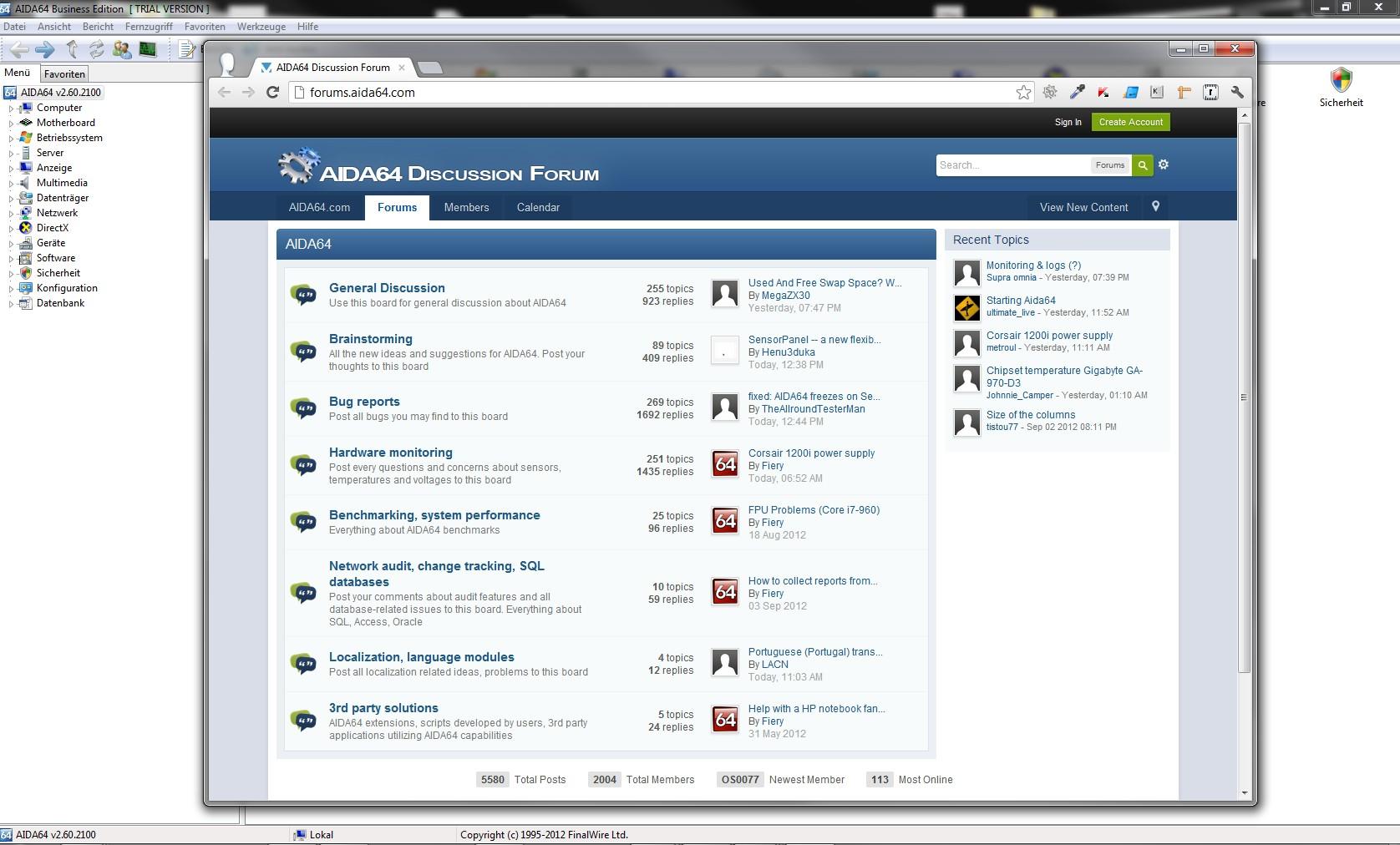
Task: Open the Calendar forum tab
Action: click(538, 207)
